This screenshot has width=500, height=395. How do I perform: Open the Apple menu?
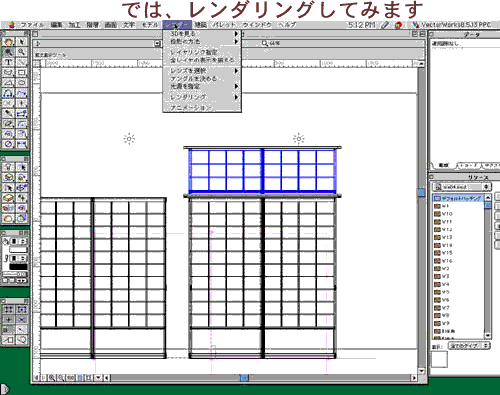[11, 25]
